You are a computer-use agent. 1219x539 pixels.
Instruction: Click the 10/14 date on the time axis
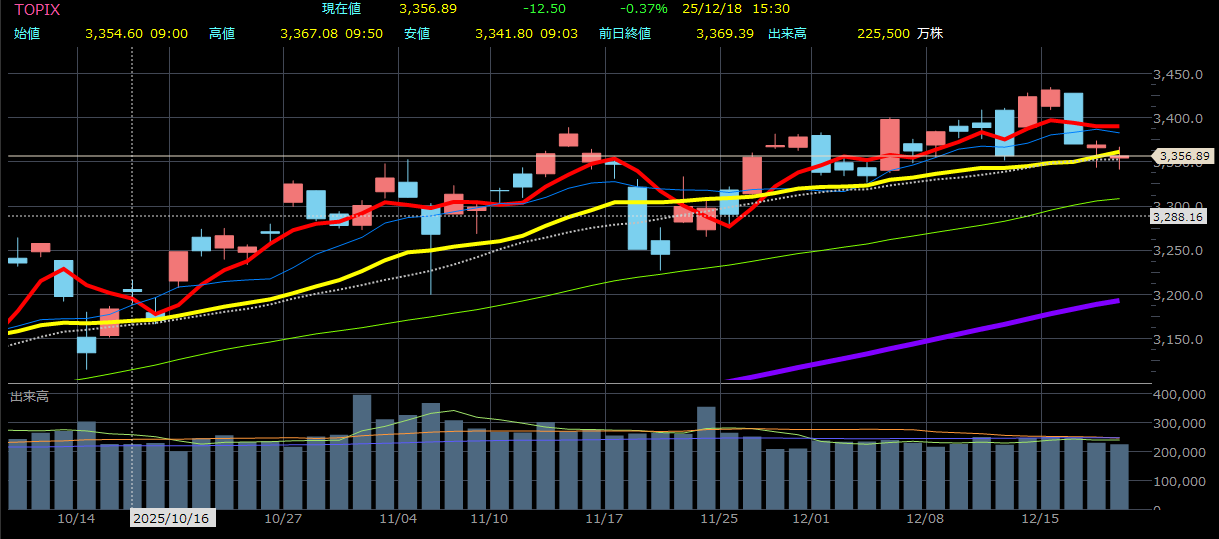pos(76,519)
